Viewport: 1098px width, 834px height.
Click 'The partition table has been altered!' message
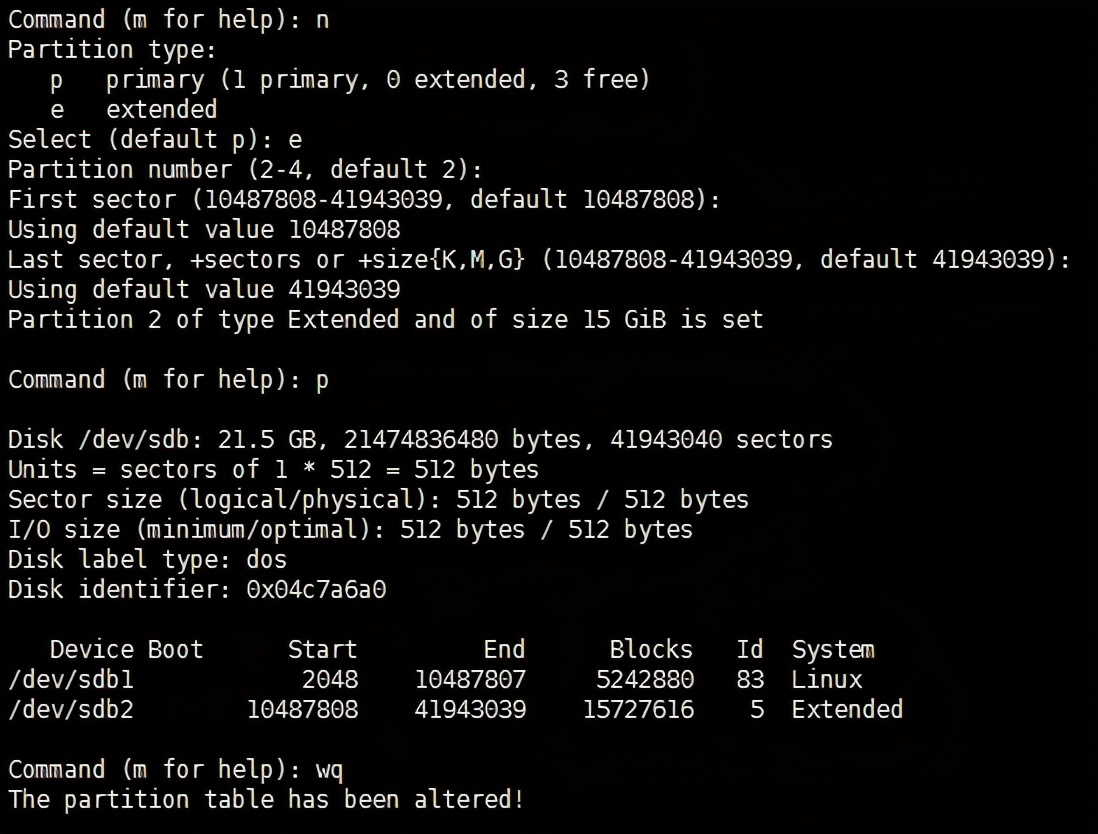pos(266,800)
